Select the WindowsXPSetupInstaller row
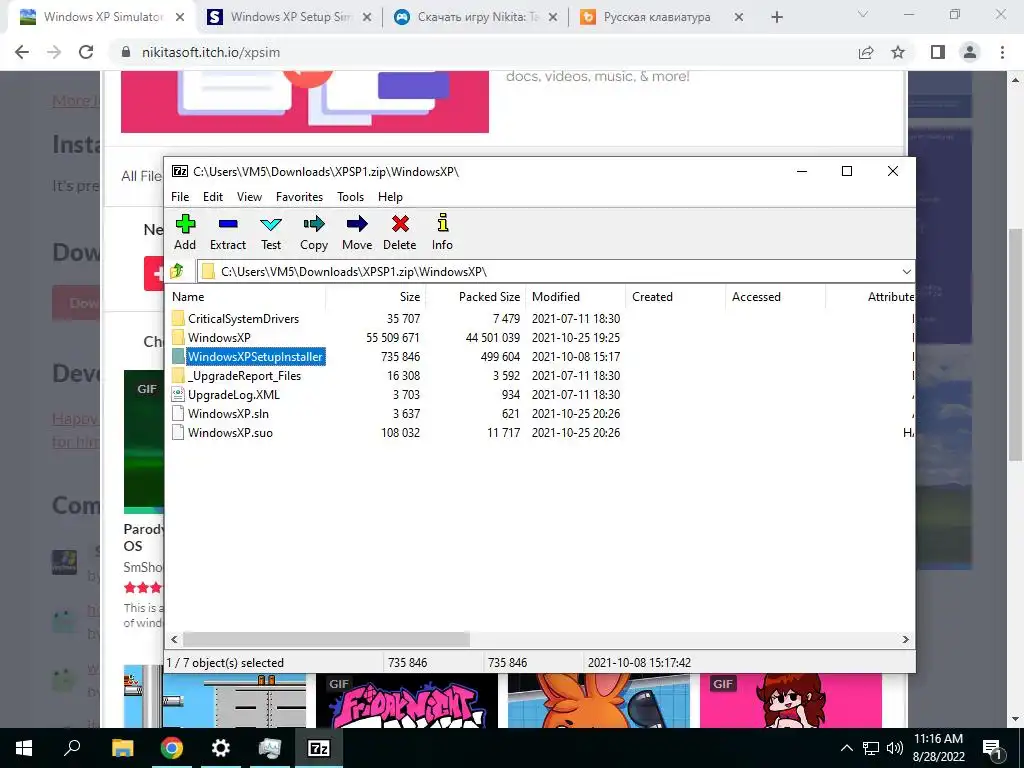Viewport: 1024px width, 768px height. click(540, 357)
